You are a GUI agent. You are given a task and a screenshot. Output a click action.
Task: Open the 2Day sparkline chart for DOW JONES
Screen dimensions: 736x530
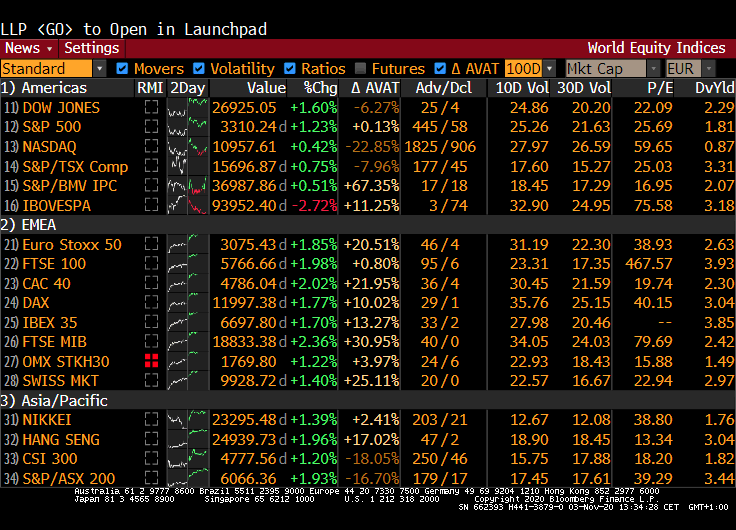(x=188, y=108)
